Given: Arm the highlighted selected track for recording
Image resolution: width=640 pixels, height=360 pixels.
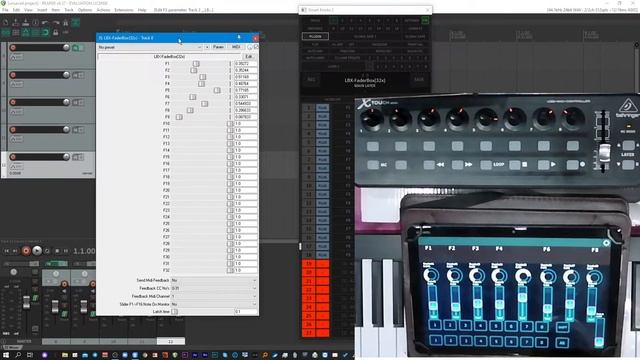Looking at the screenshot, I should coord(13,157).
